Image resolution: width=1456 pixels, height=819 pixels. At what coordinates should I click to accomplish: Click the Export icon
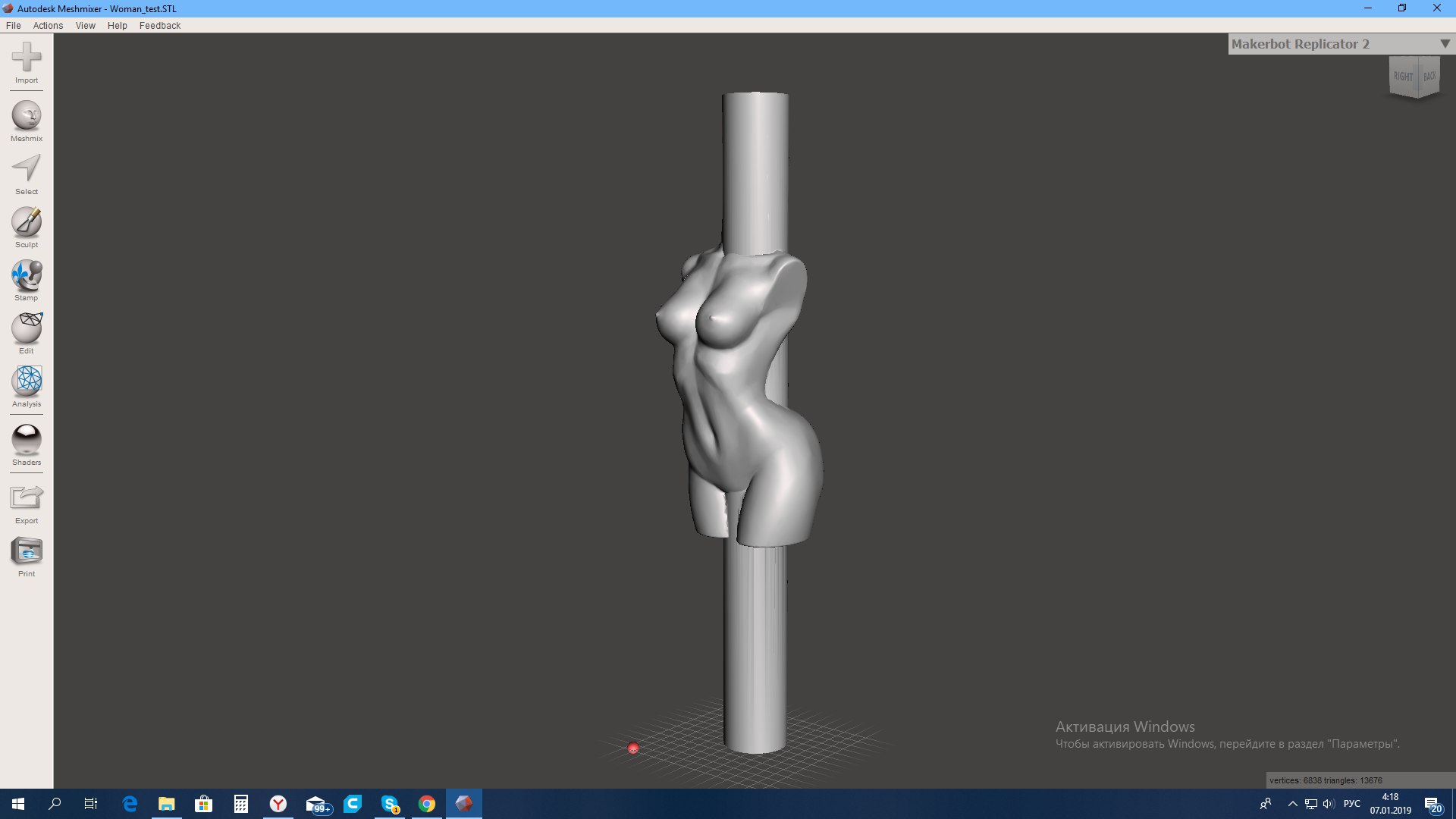[27, 498]
